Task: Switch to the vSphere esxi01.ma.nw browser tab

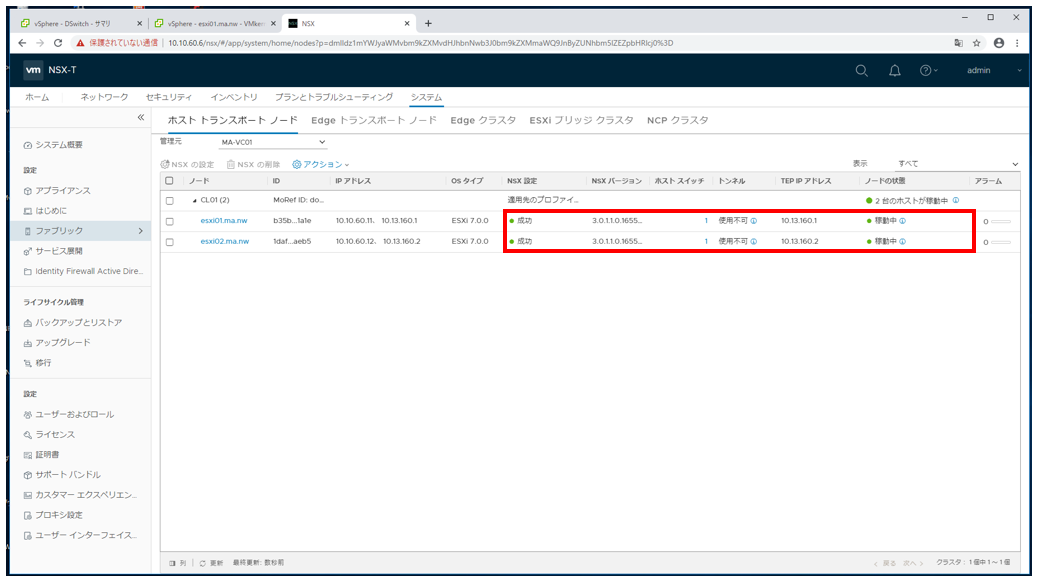Action: click(x=216, y=23)
